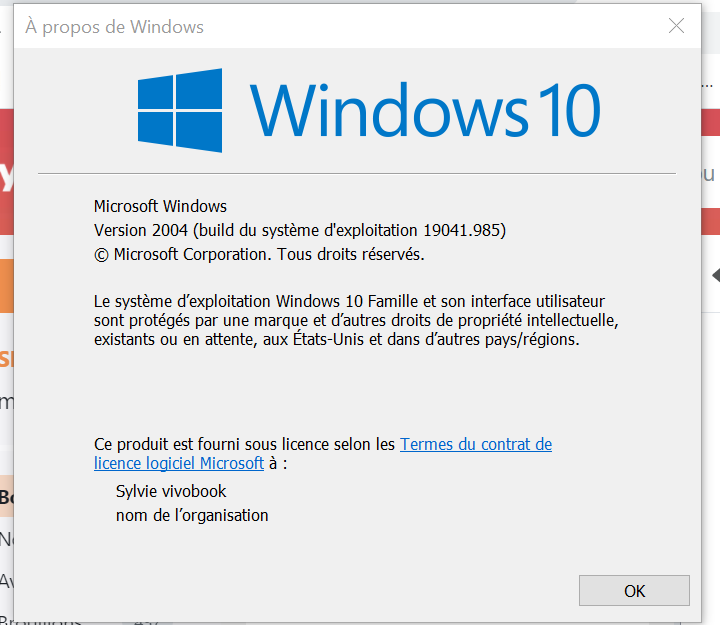Click the large 'Windows 10' wordmark
Viewport: 720px width, 625px height.
click(425, 110)
